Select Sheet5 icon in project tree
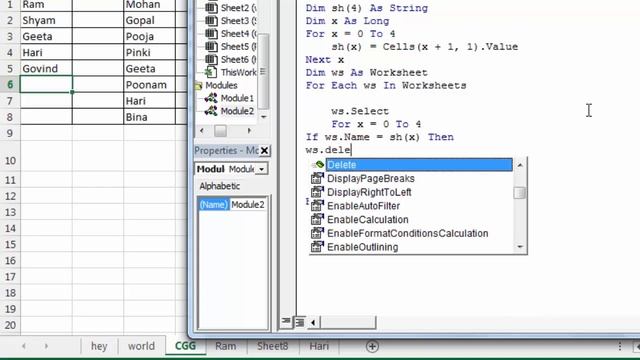 coord(211,47)
